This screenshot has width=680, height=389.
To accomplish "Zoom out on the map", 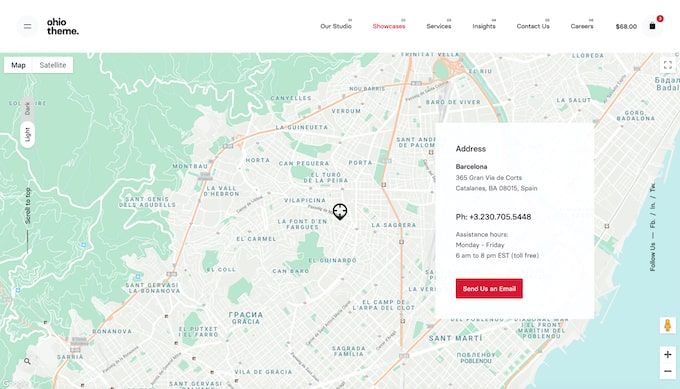I will click(x=667, y=371).
